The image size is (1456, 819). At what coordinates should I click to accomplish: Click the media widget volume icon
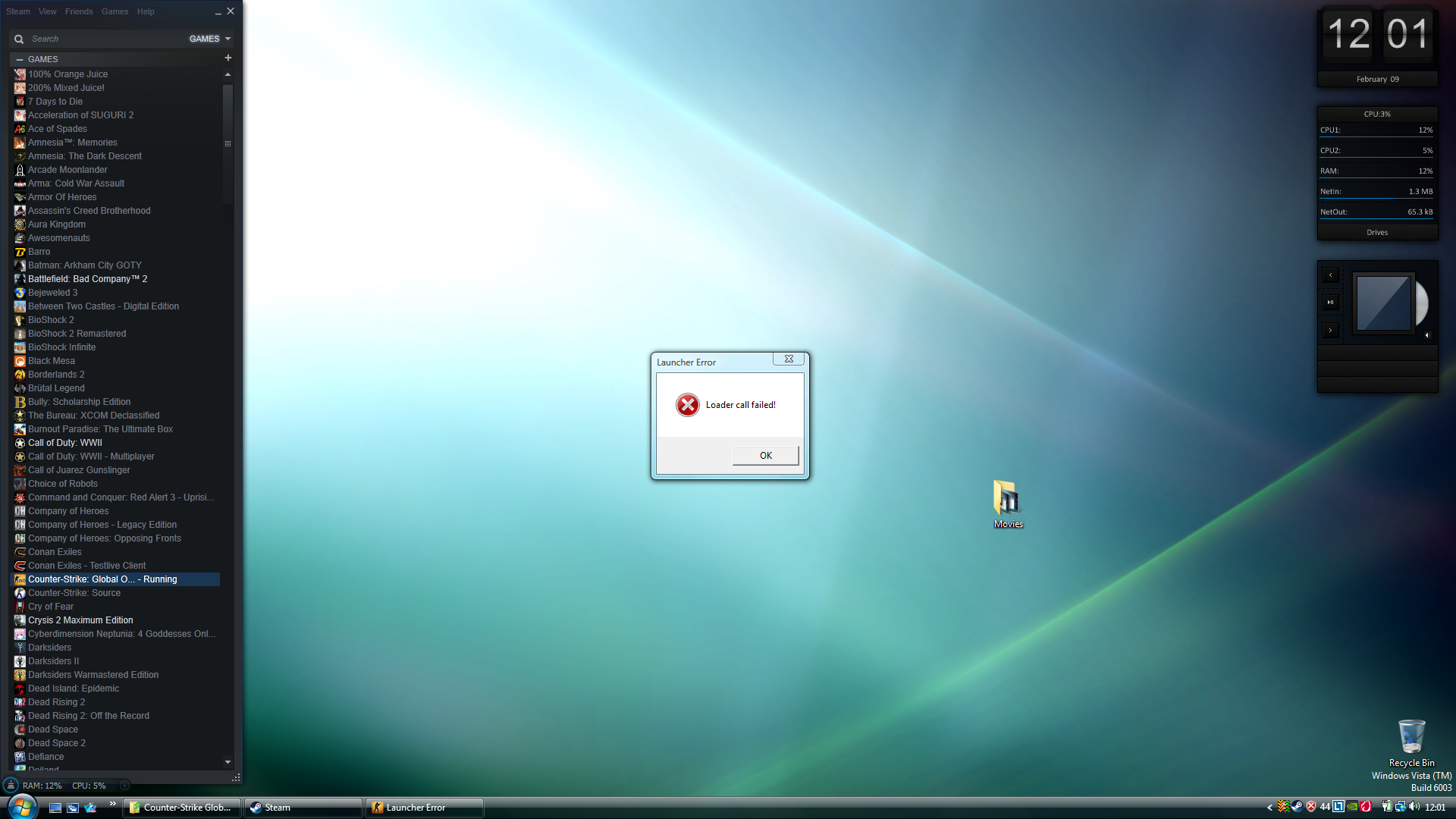[1426, 335]
